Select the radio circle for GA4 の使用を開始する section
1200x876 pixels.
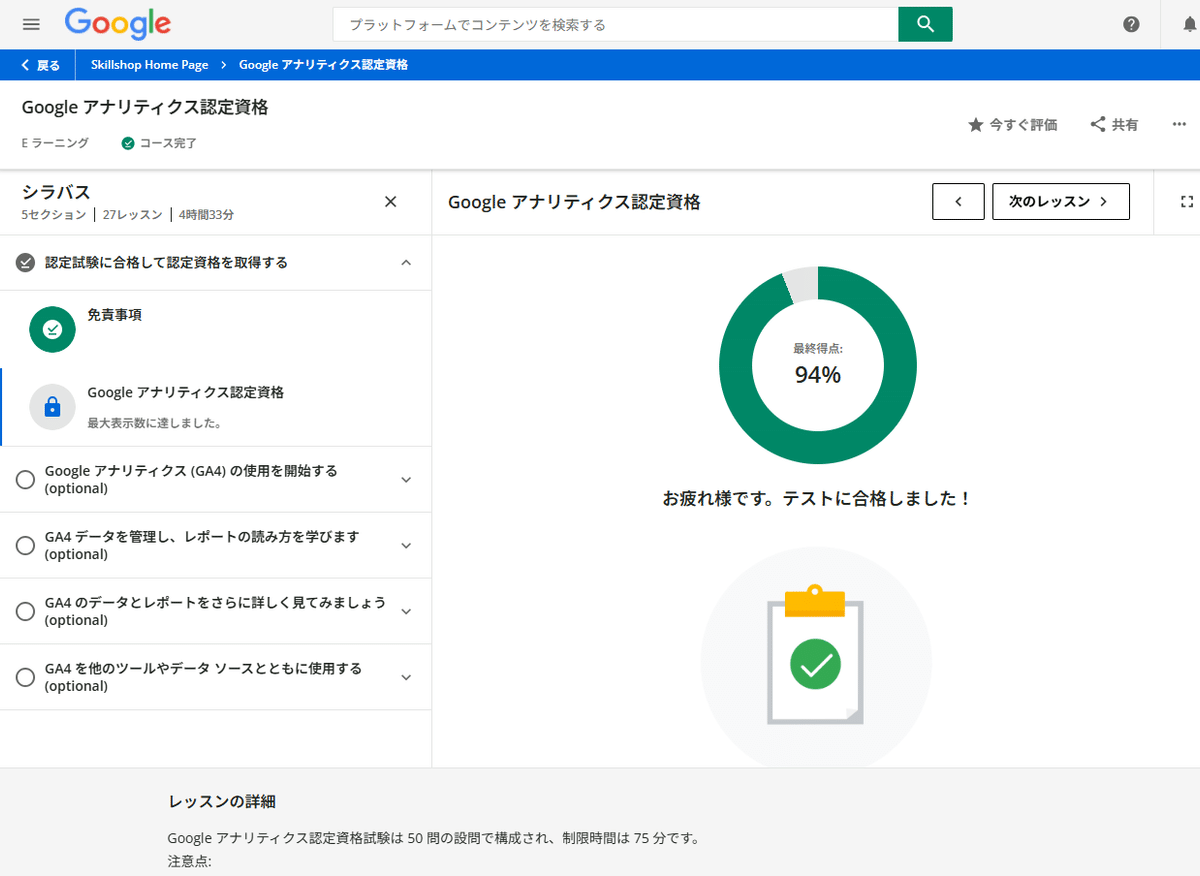pyautogui.click(x=25, y=479)
